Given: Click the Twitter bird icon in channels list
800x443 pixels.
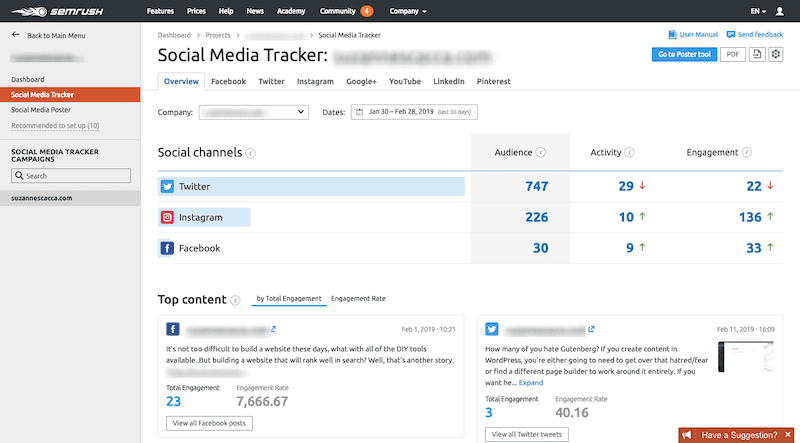Looking at the screenshot, I should click(167, 186).
